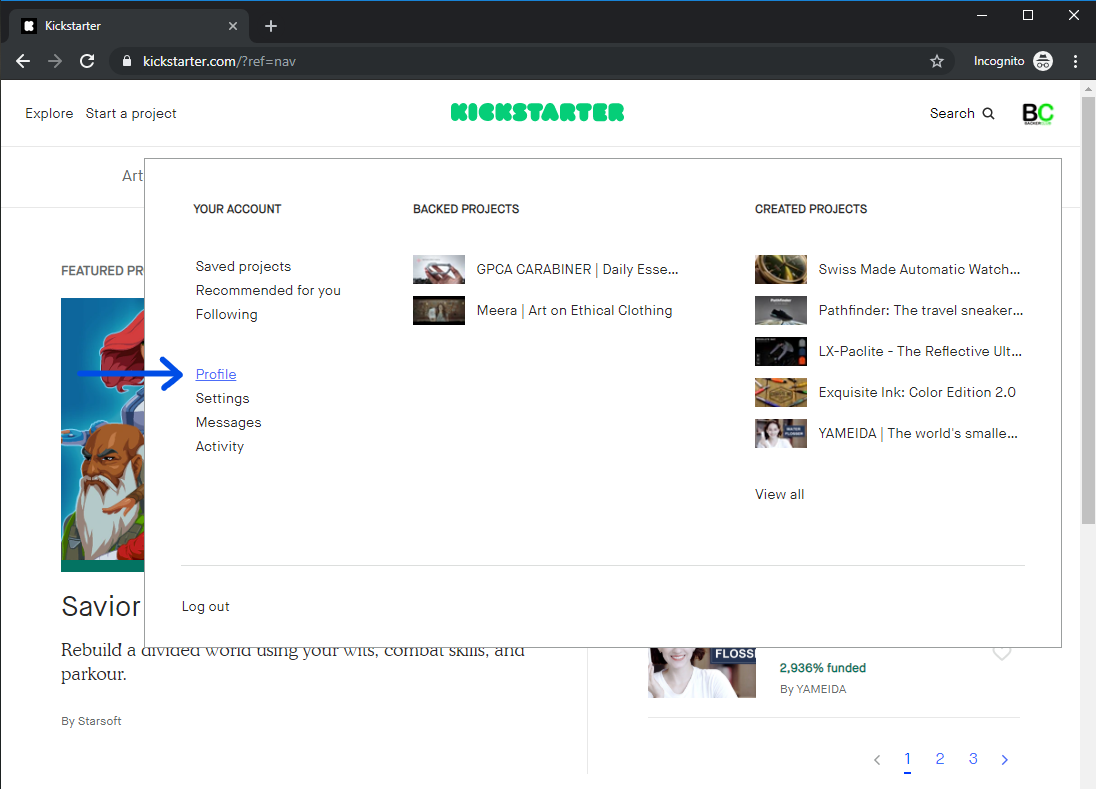Select pagination page 2
Image resolution: width=1096 pixels, height=789 pixels.
point(940,759)
